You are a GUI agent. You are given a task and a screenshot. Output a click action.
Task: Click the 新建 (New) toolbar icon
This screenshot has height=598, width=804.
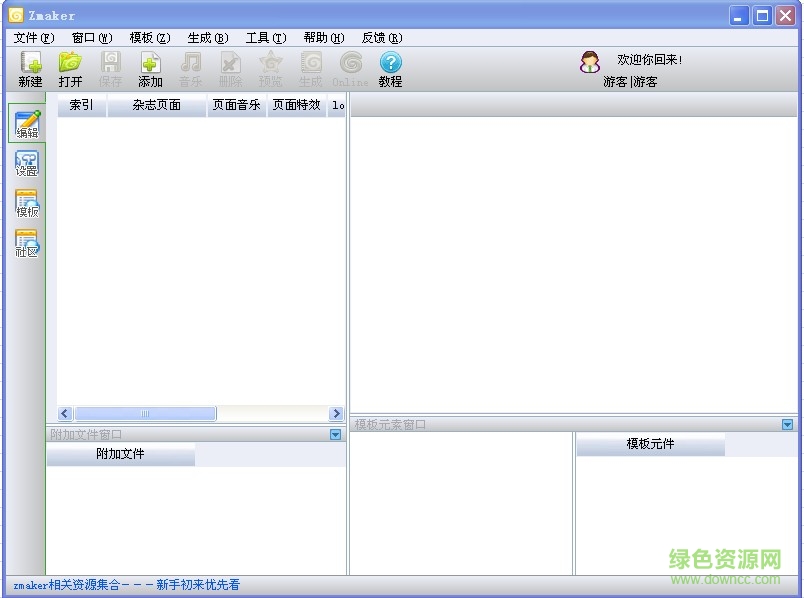[29, 68]
